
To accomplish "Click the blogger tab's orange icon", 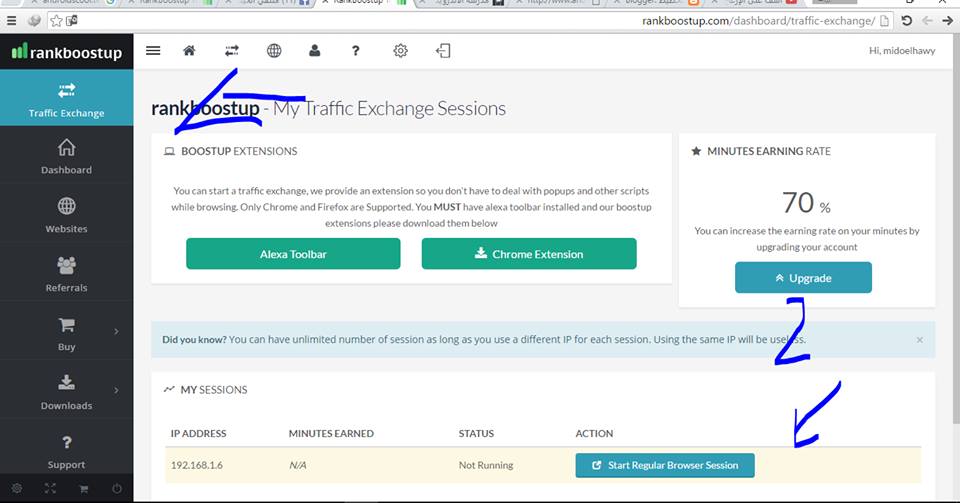I will 694,2.
